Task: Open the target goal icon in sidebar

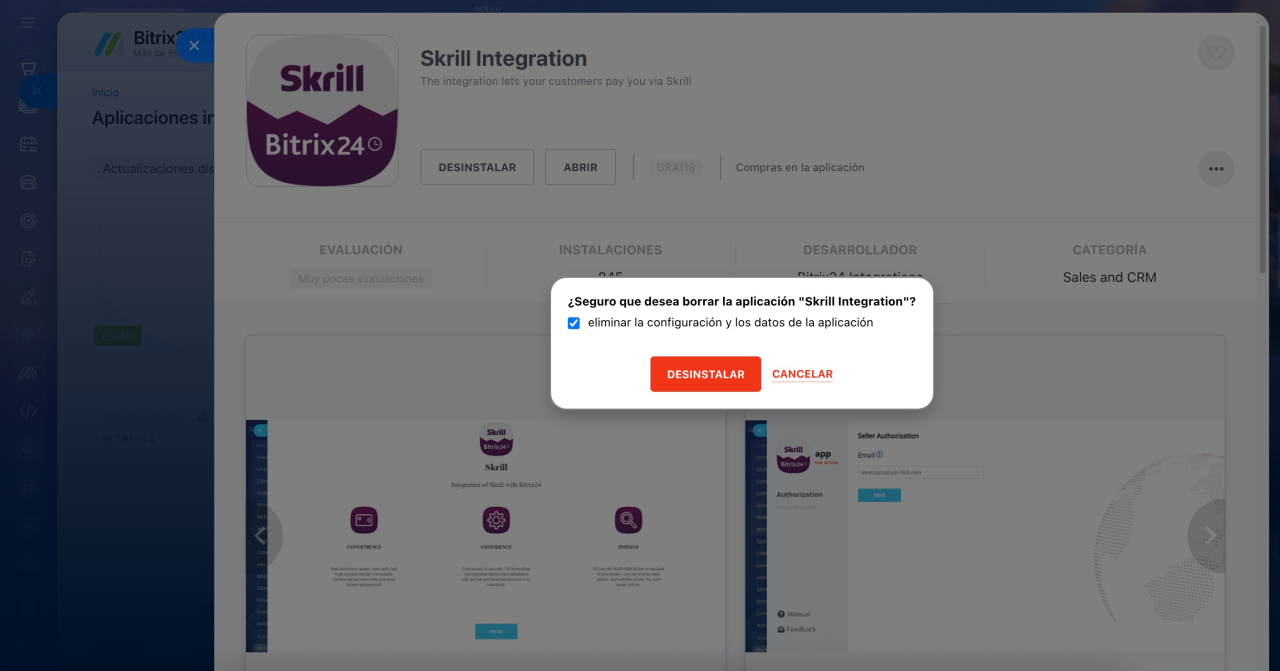Action: [28, 220]
